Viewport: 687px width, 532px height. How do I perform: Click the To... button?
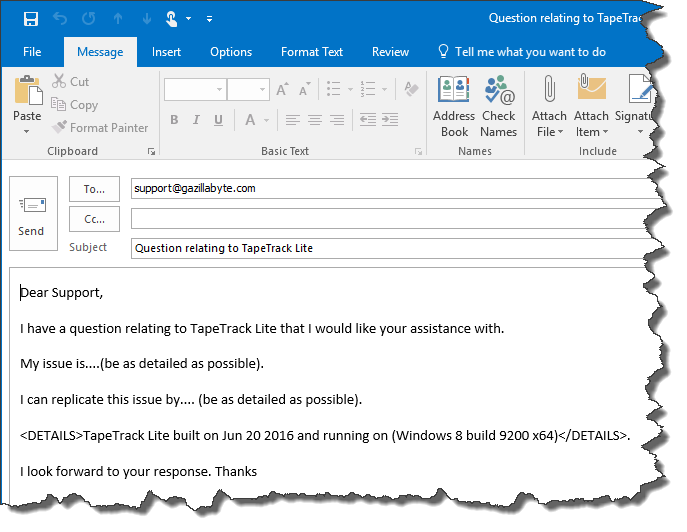[94, 189]
